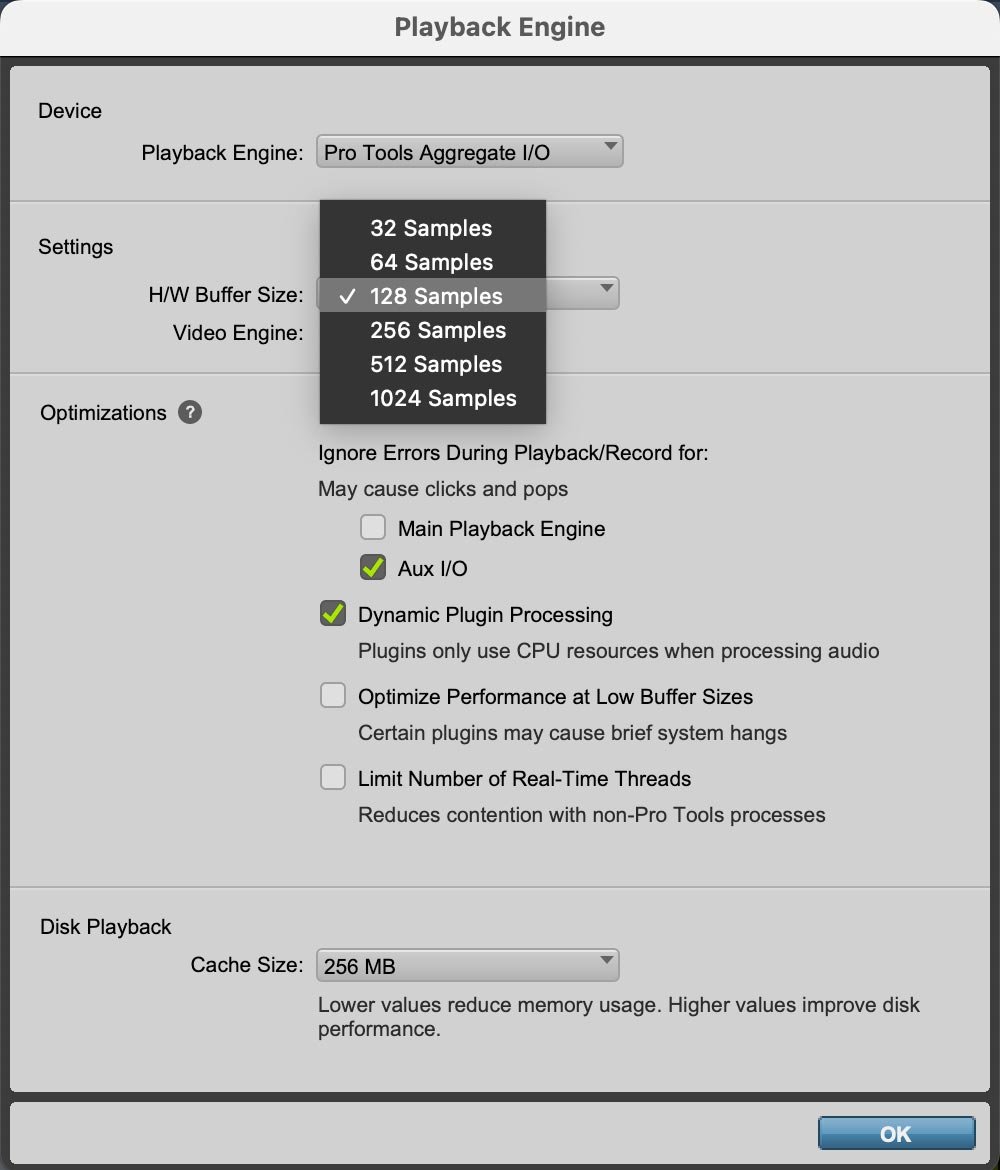Viewport: 1000px width, 1170px height.
Task: Click the Aux I/O label text
Action: coord(433,569)
